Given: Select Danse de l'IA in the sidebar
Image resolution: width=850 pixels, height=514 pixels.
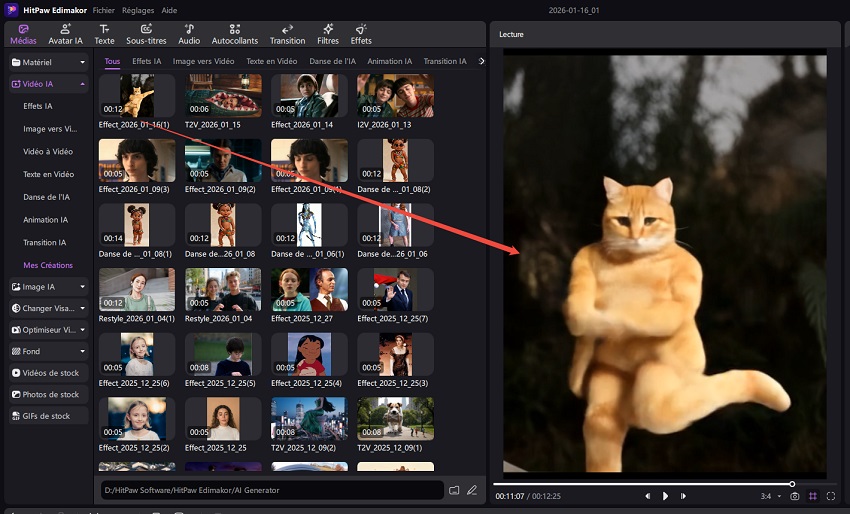Looking at the screenshot, I should pos(46,197).
